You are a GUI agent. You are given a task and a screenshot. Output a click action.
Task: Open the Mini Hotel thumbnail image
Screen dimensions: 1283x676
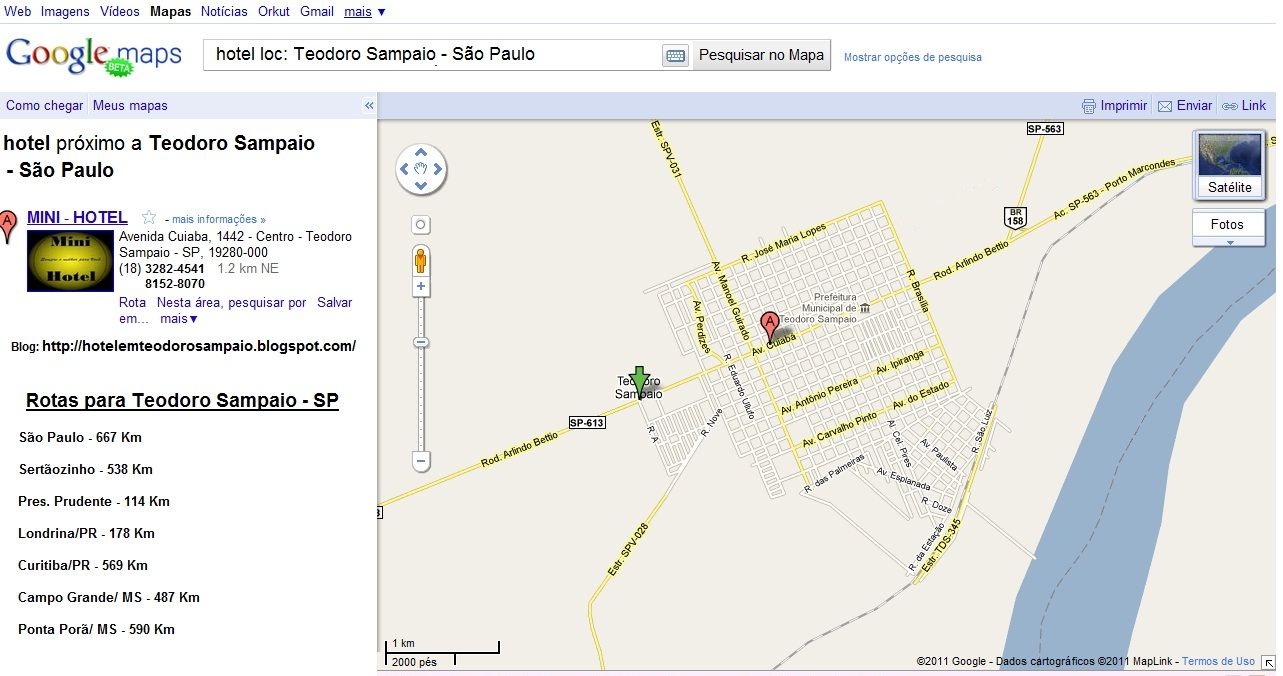70,261
